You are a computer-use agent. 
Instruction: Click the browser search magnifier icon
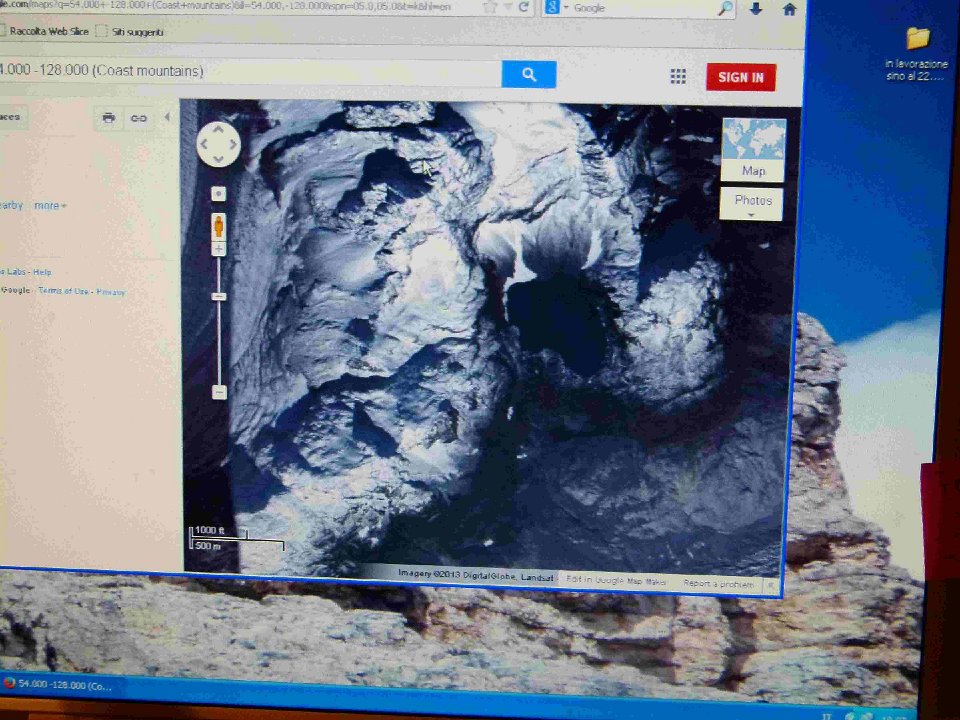click(x=726, y=7)
